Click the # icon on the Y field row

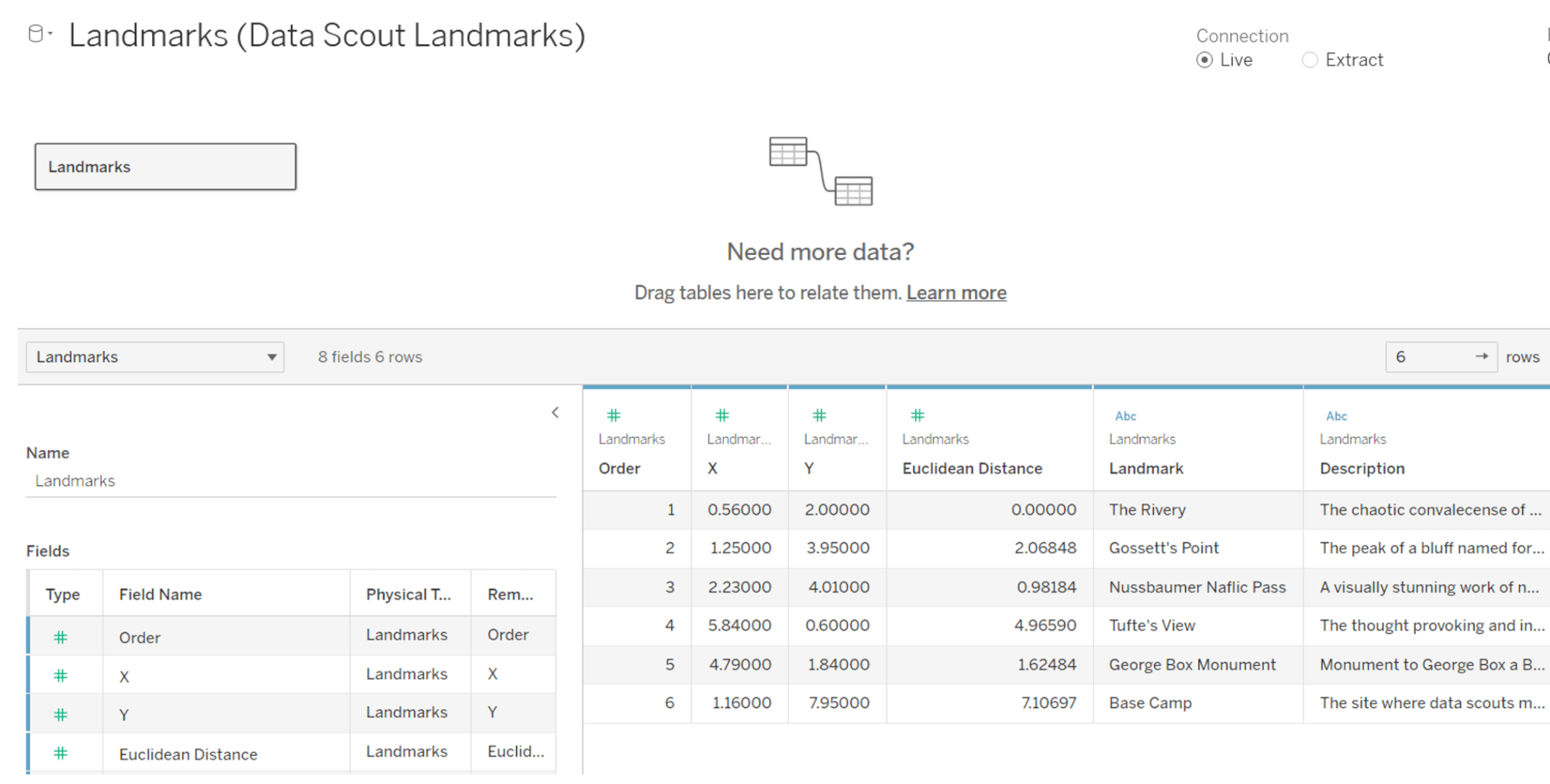62,713
